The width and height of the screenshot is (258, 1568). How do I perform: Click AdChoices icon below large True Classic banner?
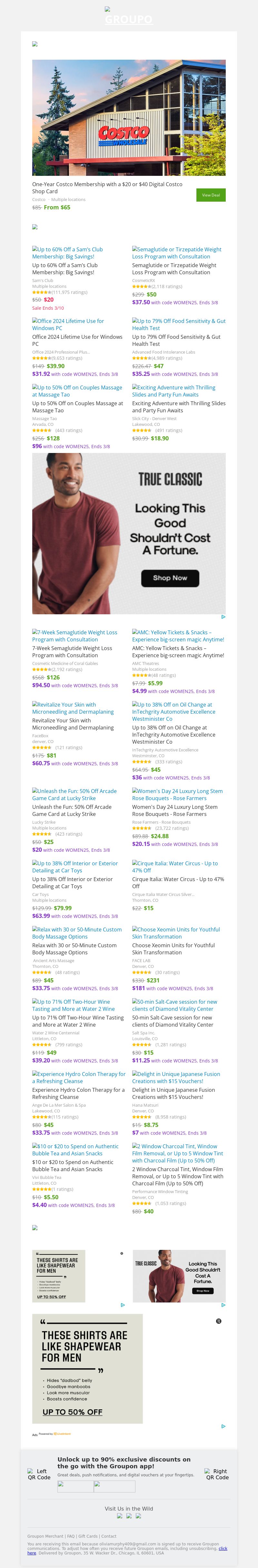[x=223, y=617]
